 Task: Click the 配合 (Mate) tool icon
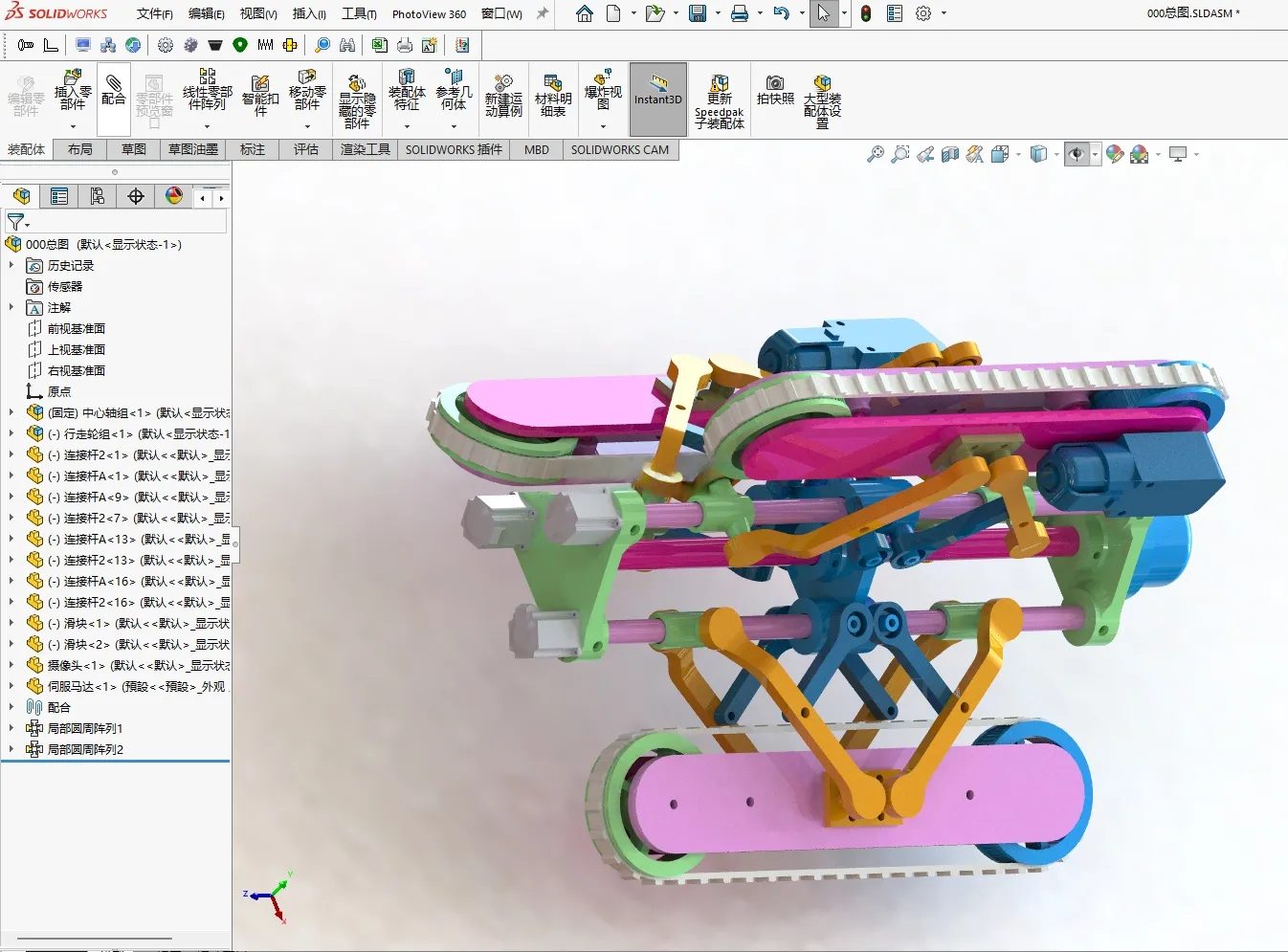click(113, 91)
